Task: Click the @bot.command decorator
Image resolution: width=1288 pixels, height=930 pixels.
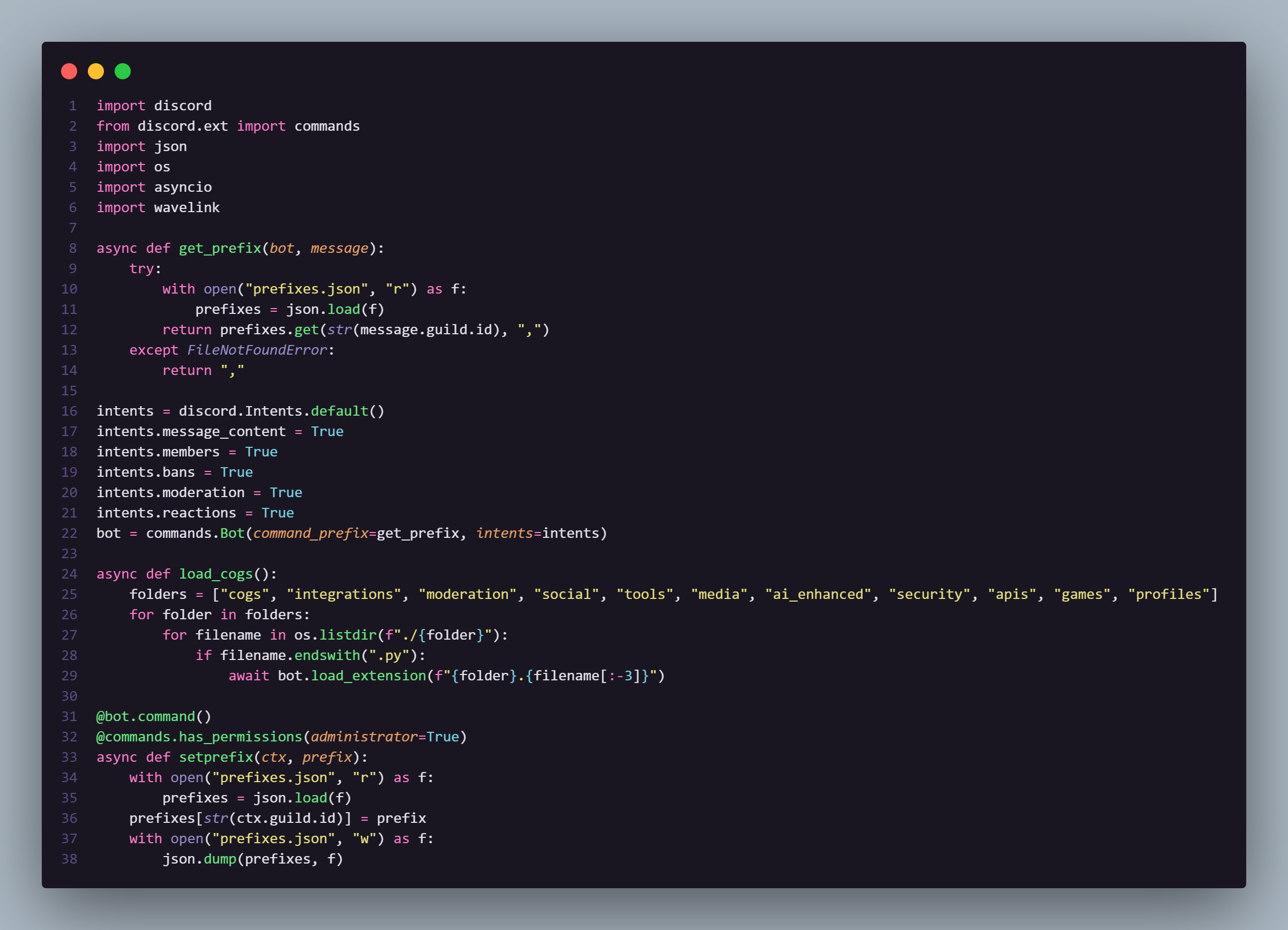Action: (146, 717)
